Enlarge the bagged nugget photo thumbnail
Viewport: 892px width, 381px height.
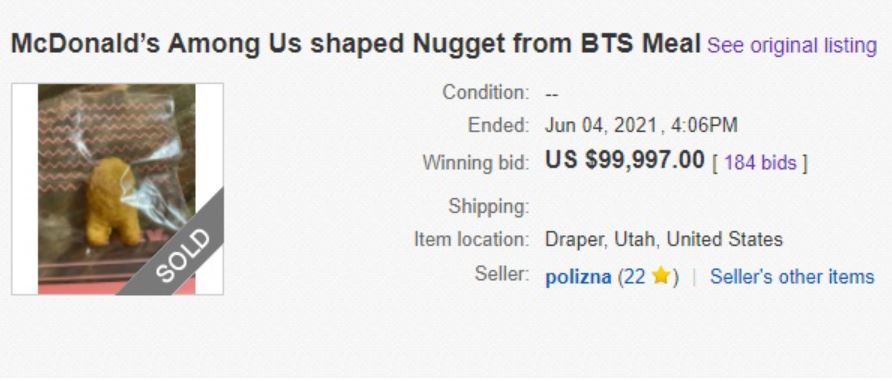[117, 189]
